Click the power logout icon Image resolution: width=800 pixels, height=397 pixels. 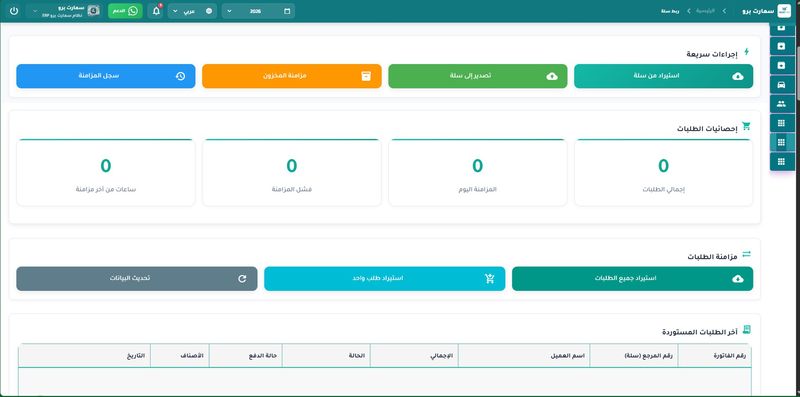point(14,11)
